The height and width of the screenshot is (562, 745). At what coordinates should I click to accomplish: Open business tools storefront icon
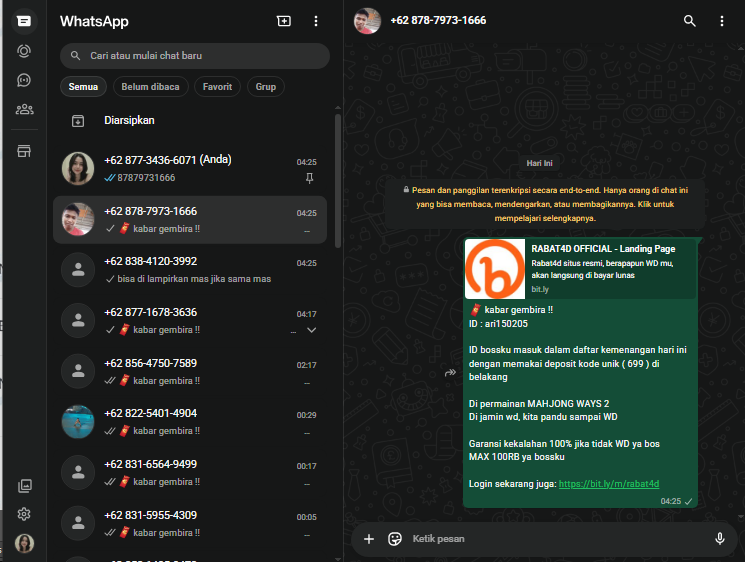(24, 151)
